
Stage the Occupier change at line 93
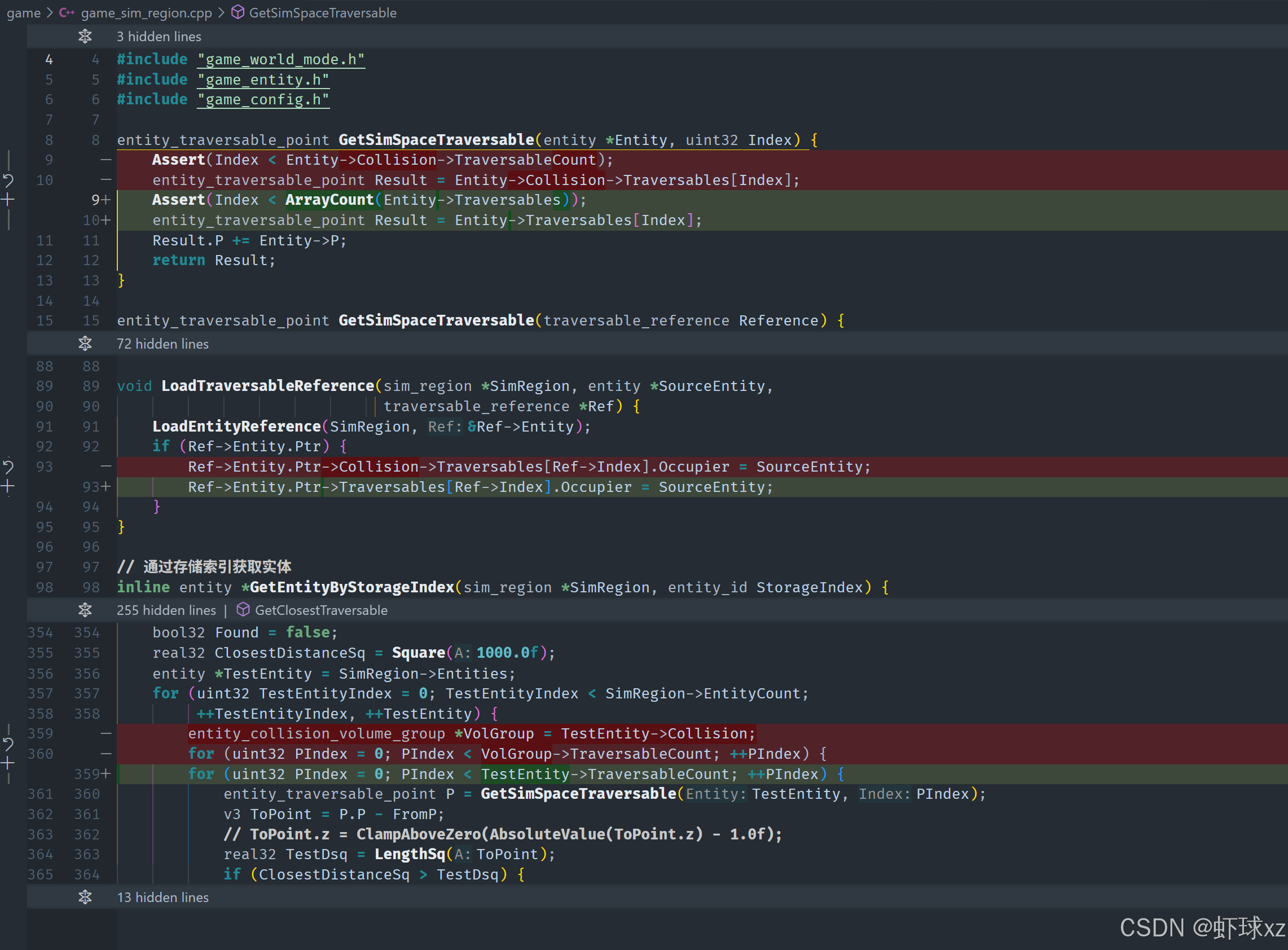pos(8,486)
